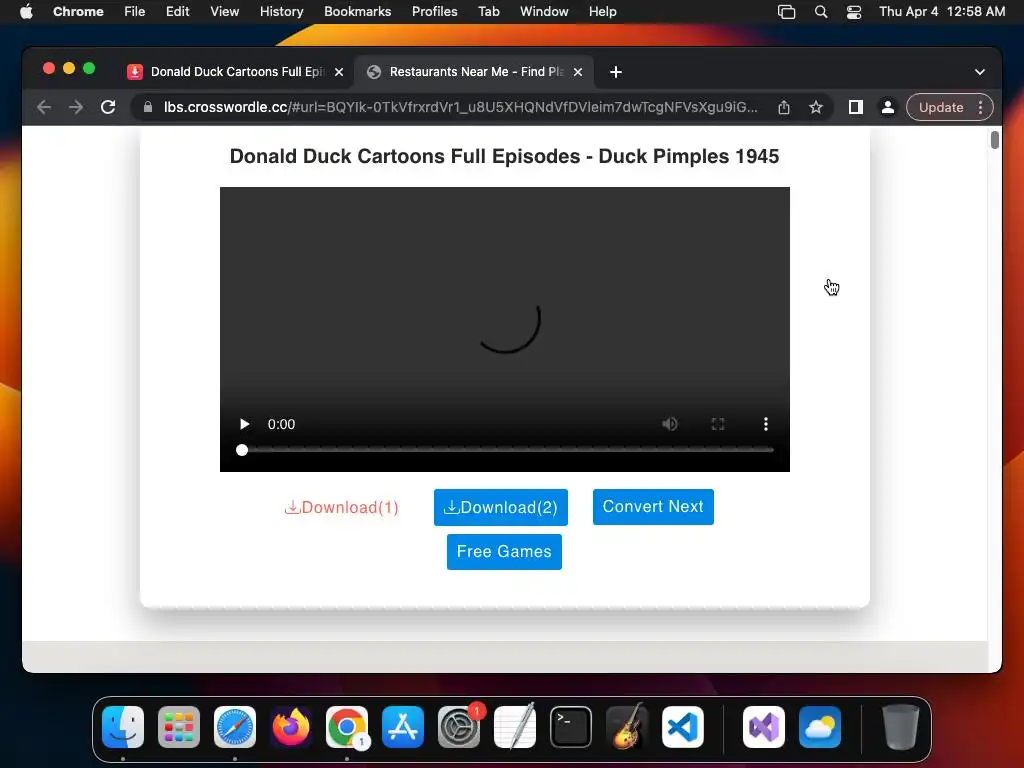Screen dimensions: 1024x768
Task: Toggle the Chrome side panel
Action: [856, 107]
